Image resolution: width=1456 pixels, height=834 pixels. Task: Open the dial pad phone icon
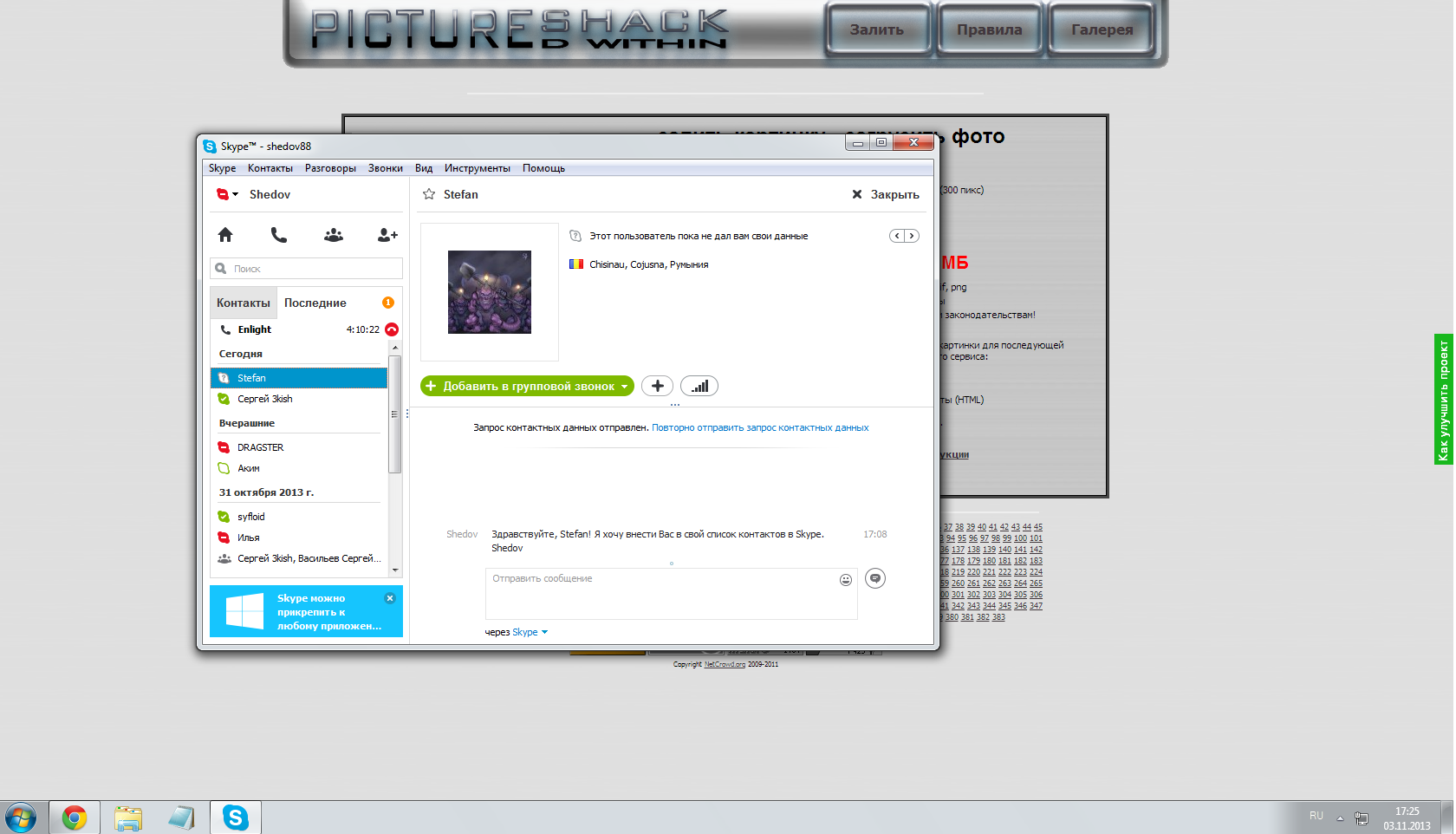pos(279,235)
